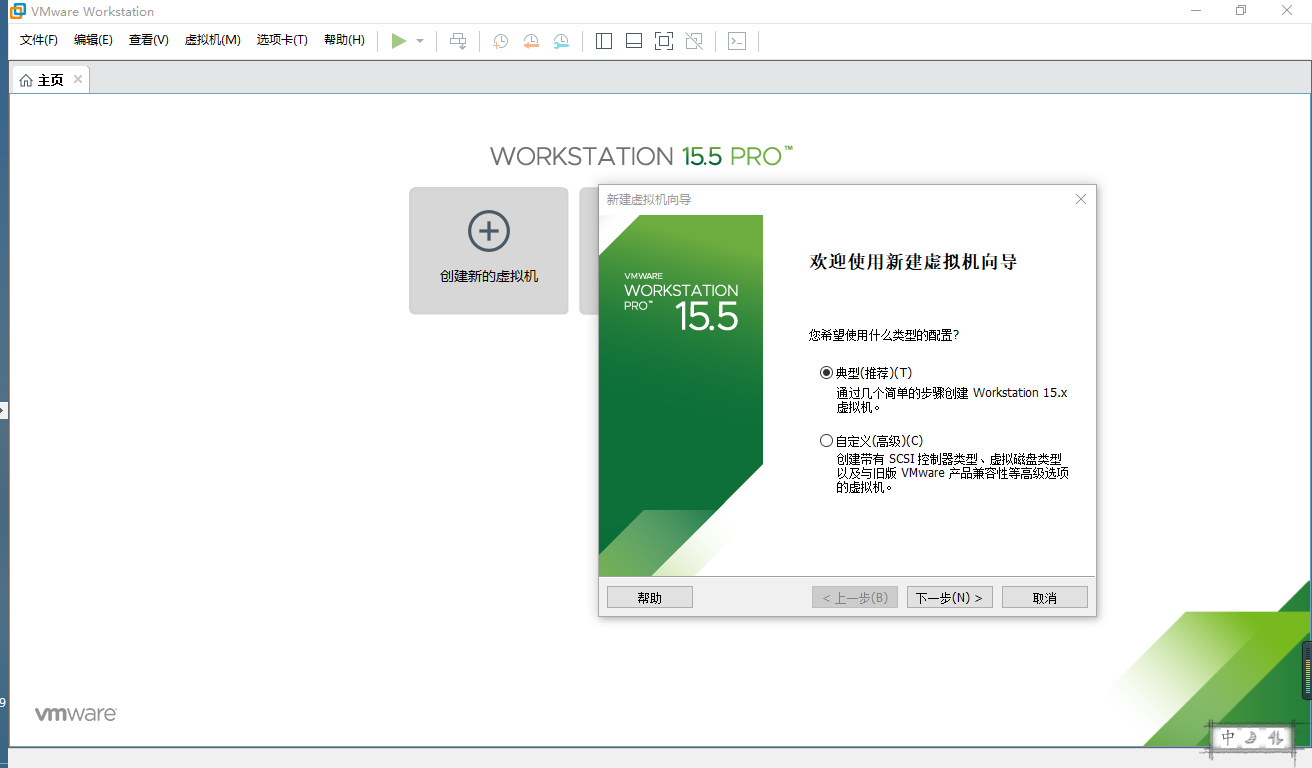
Task: Click the full screen mode icon
Action: (x=664, y=41)
